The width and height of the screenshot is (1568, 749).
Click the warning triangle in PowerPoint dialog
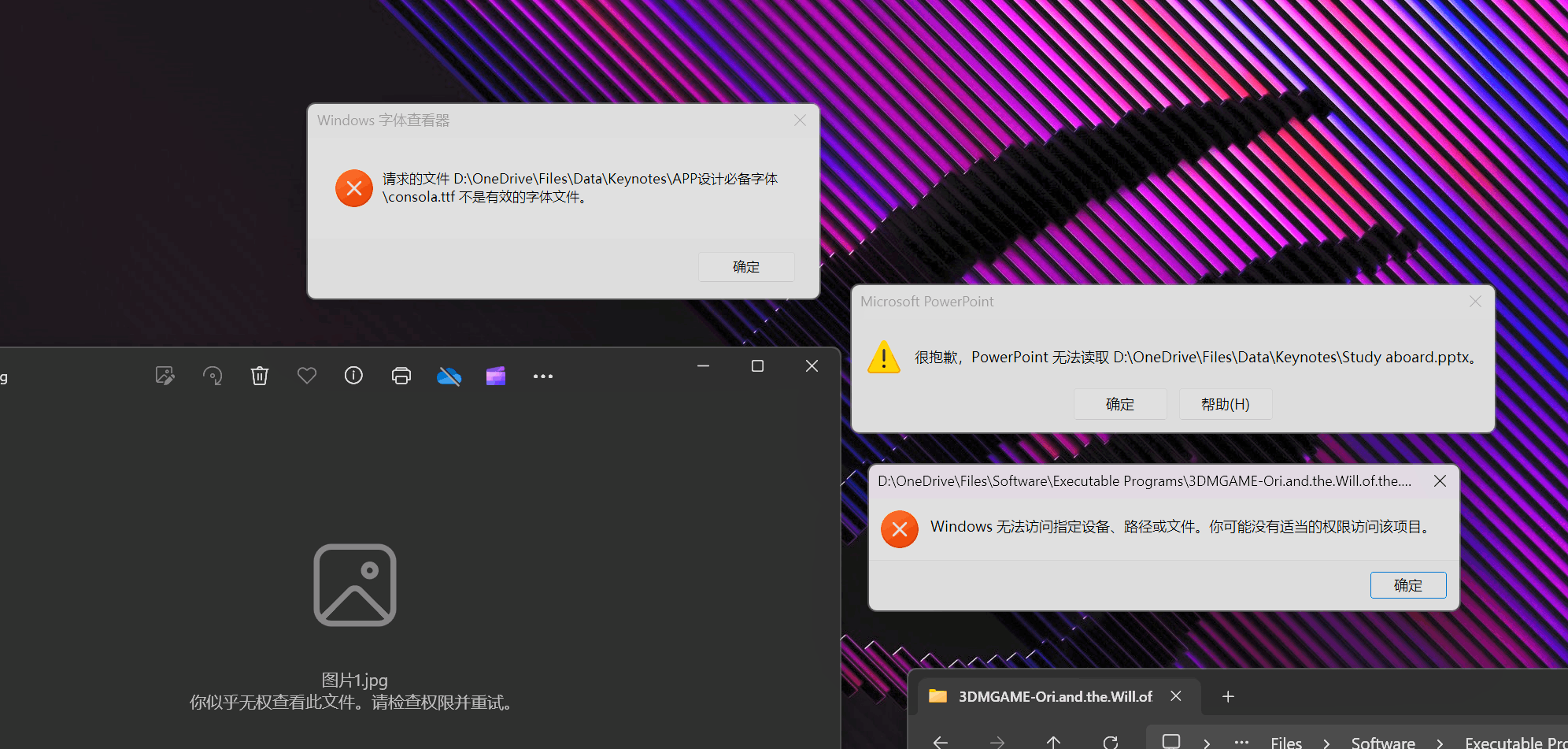[x=884, y=357]
